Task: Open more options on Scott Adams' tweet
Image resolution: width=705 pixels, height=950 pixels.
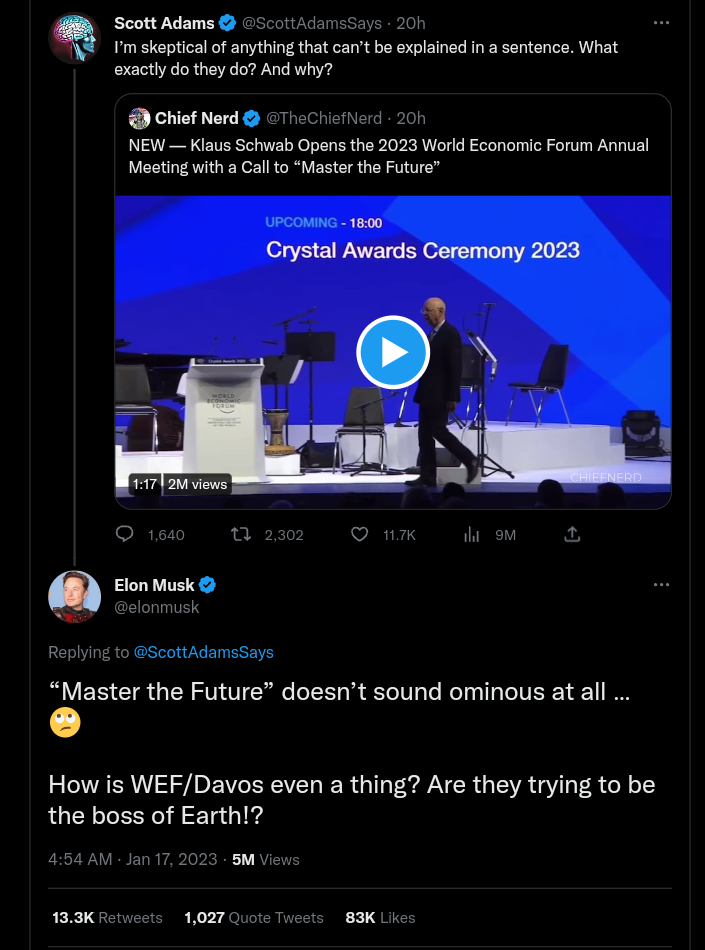Action: tap(661, 22)
